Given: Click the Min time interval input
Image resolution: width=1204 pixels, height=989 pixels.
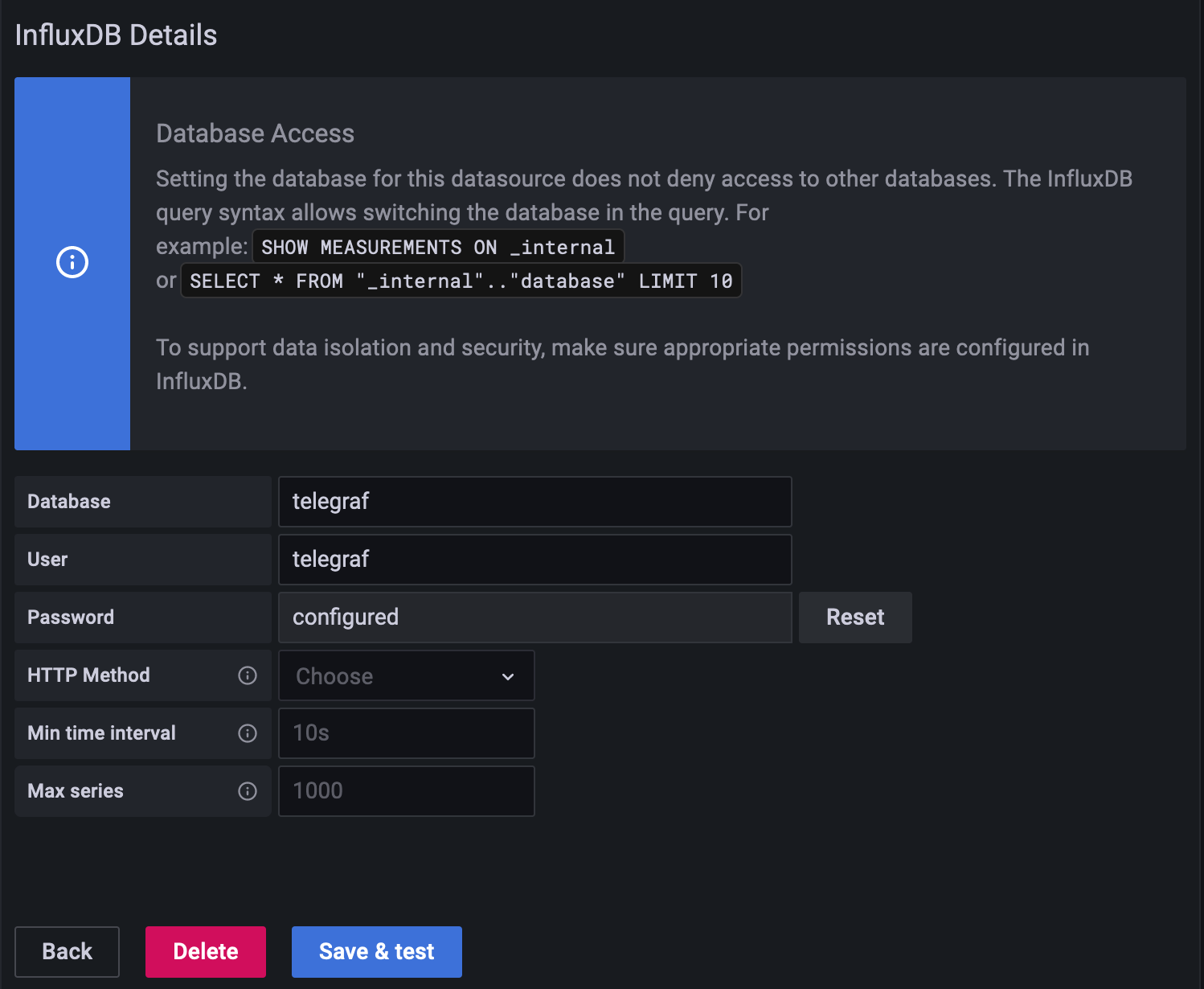Looking at the screenshot, I should point(407,733).
